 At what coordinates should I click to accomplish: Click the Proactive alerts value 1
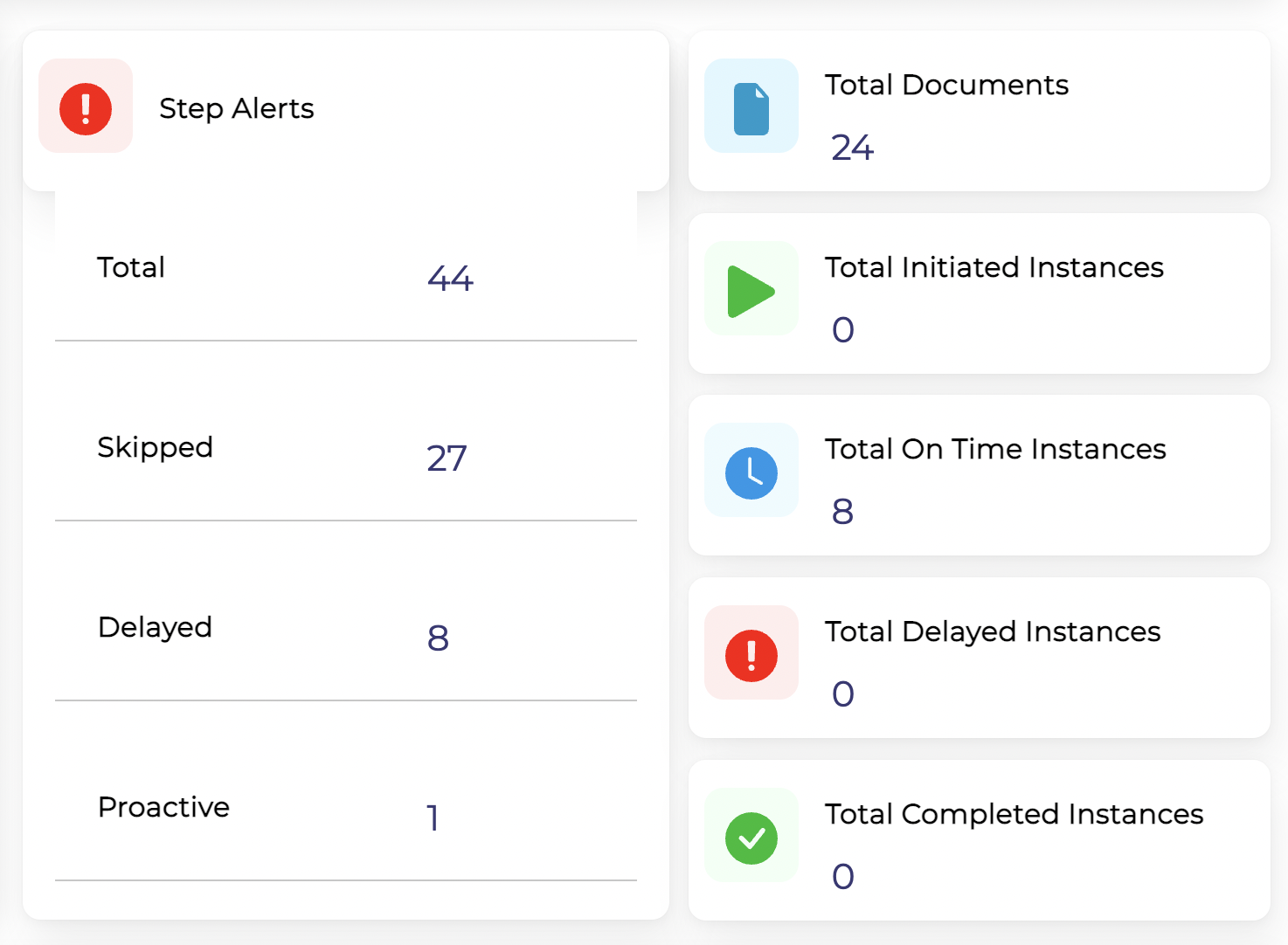coord(433,818)
